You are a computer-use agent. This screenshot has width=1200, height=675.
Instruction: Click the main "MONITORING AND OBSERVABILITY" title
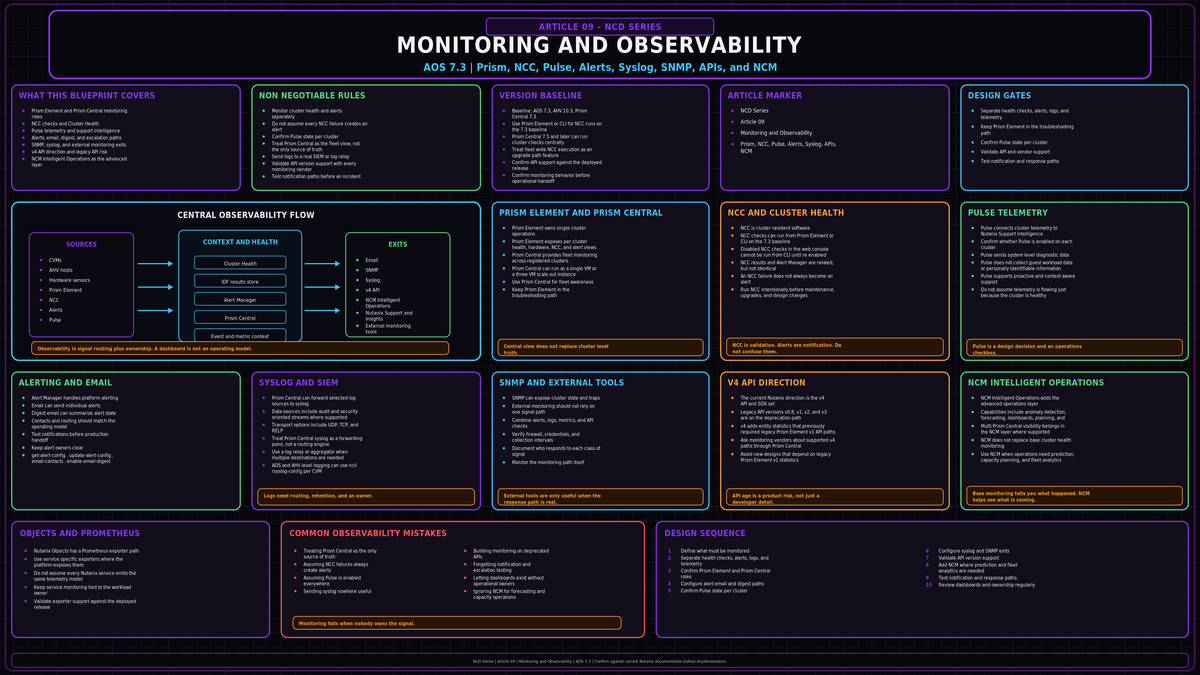pyautogui.click(x=600, y=46)
